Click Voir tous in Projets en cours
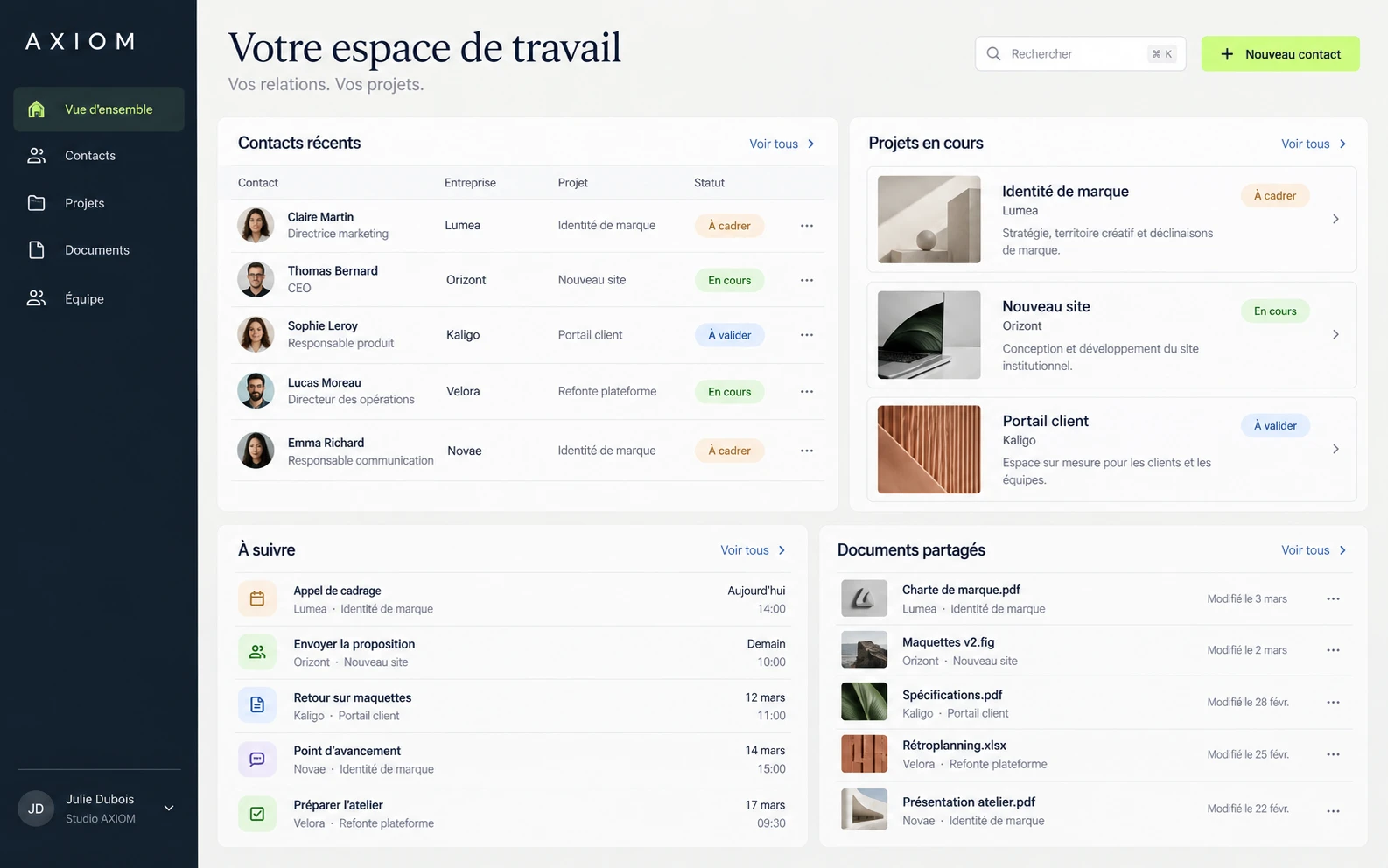 point(1314,143)
